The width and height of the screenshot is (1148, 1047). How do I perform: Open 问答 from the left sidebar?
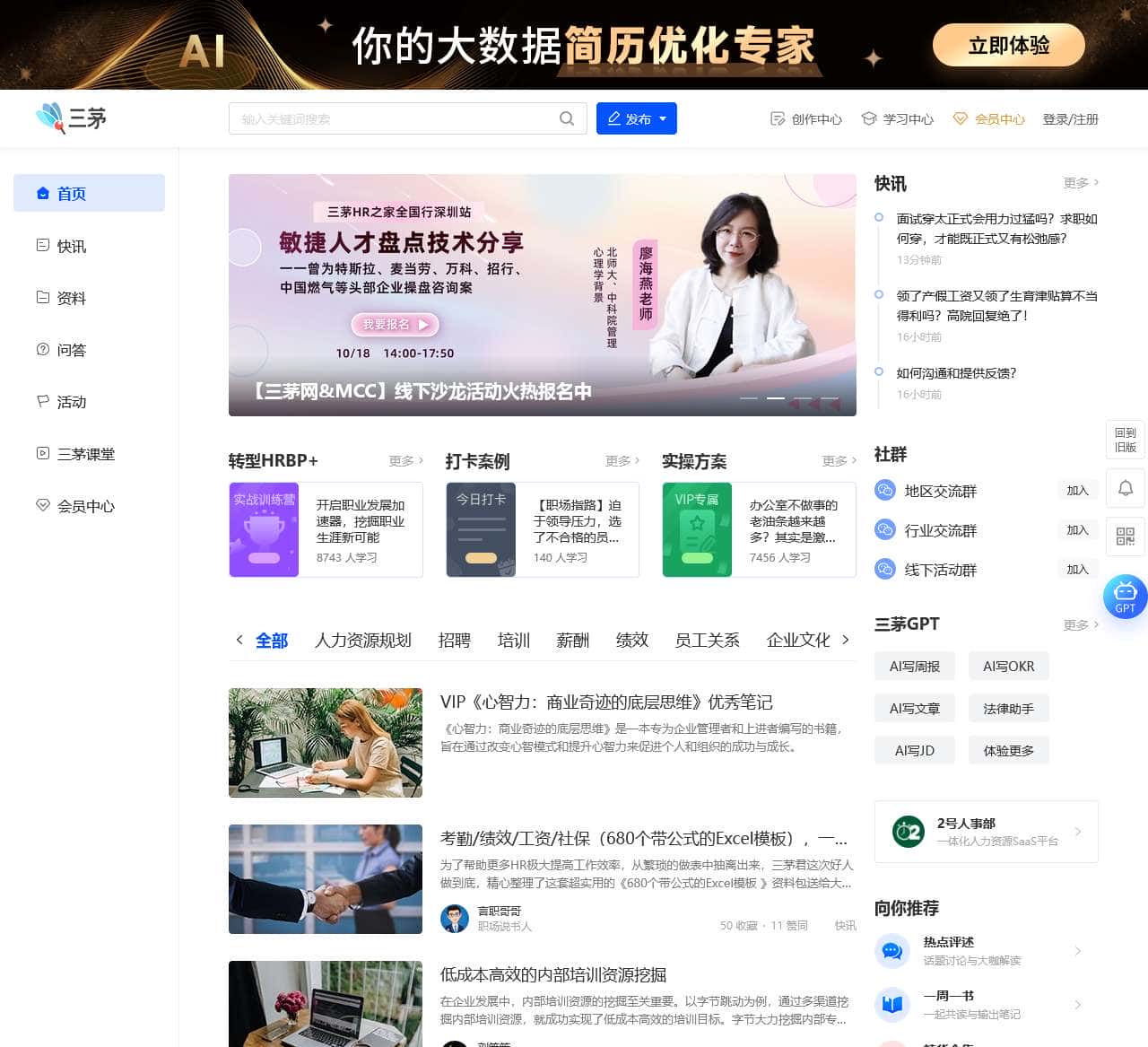pyautogui.click(x=72, y=350)
